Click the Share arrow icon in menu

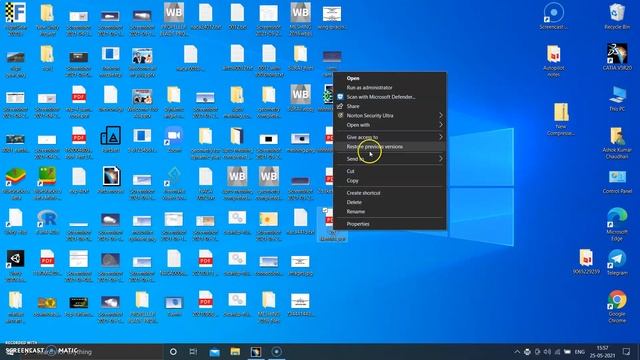pos(340,106)
